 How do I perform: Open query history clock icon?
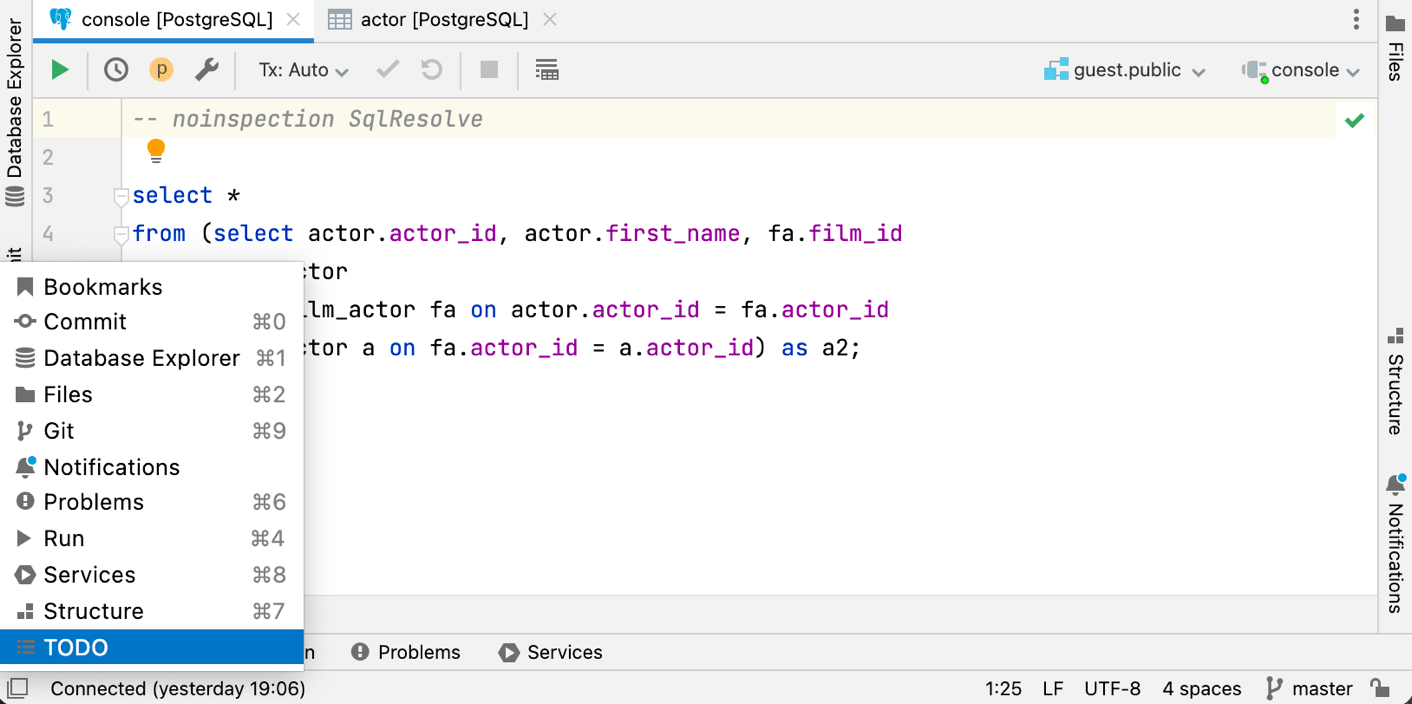point(116,70)
